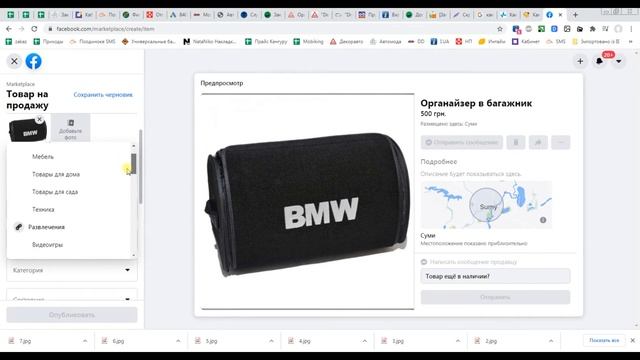Open the 4.jpg download options arrow
This screenshot has height=360, width=640.
pos(364,341)
